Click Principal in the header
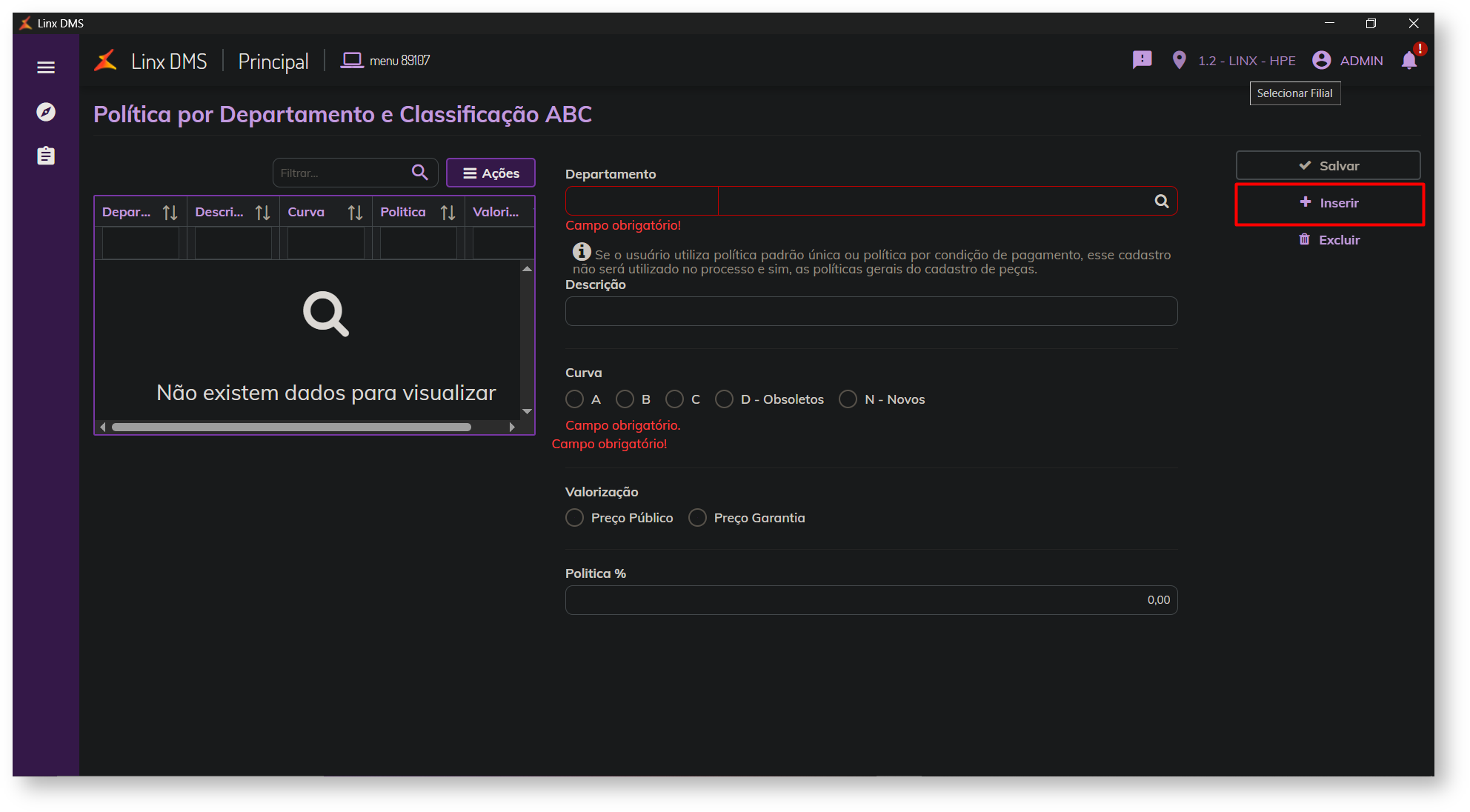 [273, 61]
